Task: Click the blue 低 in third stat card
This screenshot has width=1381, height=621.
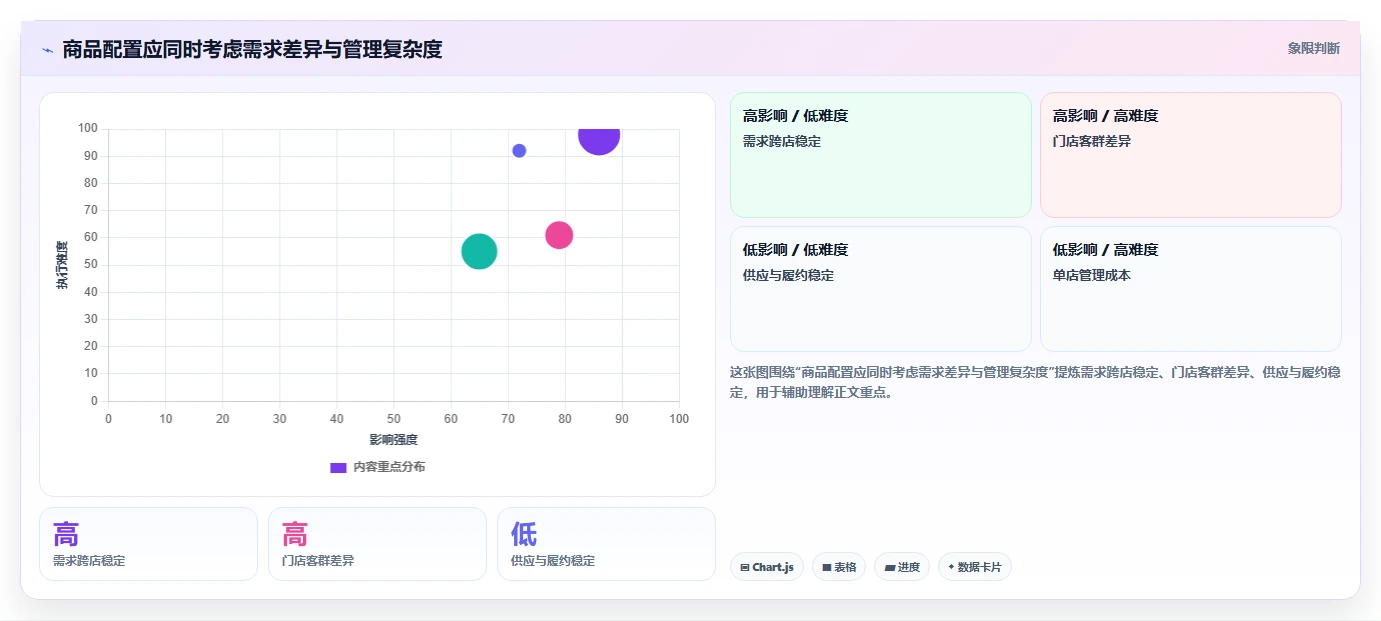Action: tap(524, 534)
